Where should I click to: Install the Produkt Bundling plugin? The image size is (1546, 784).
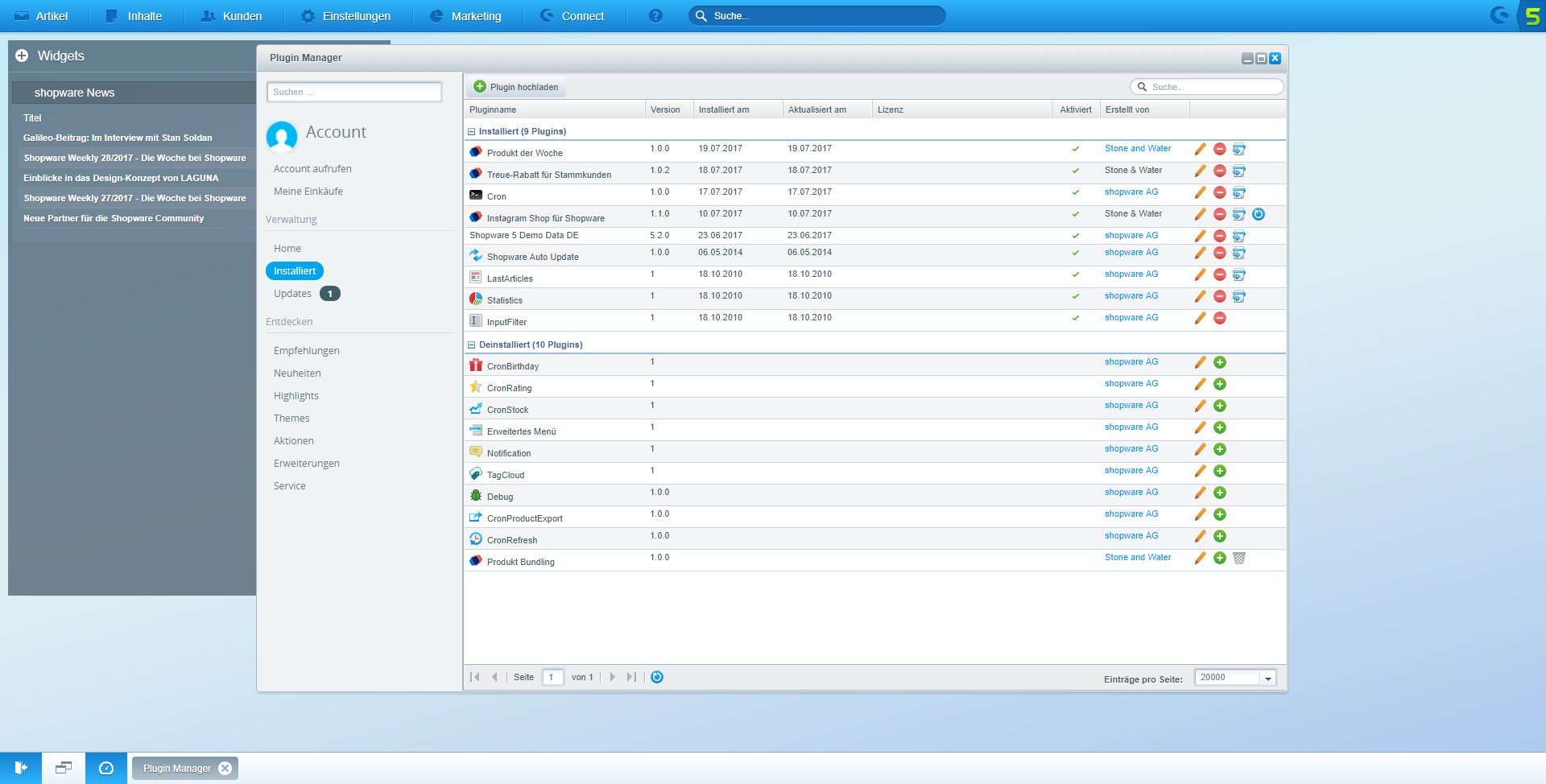pyautogui.click(x=1220, y=558)
